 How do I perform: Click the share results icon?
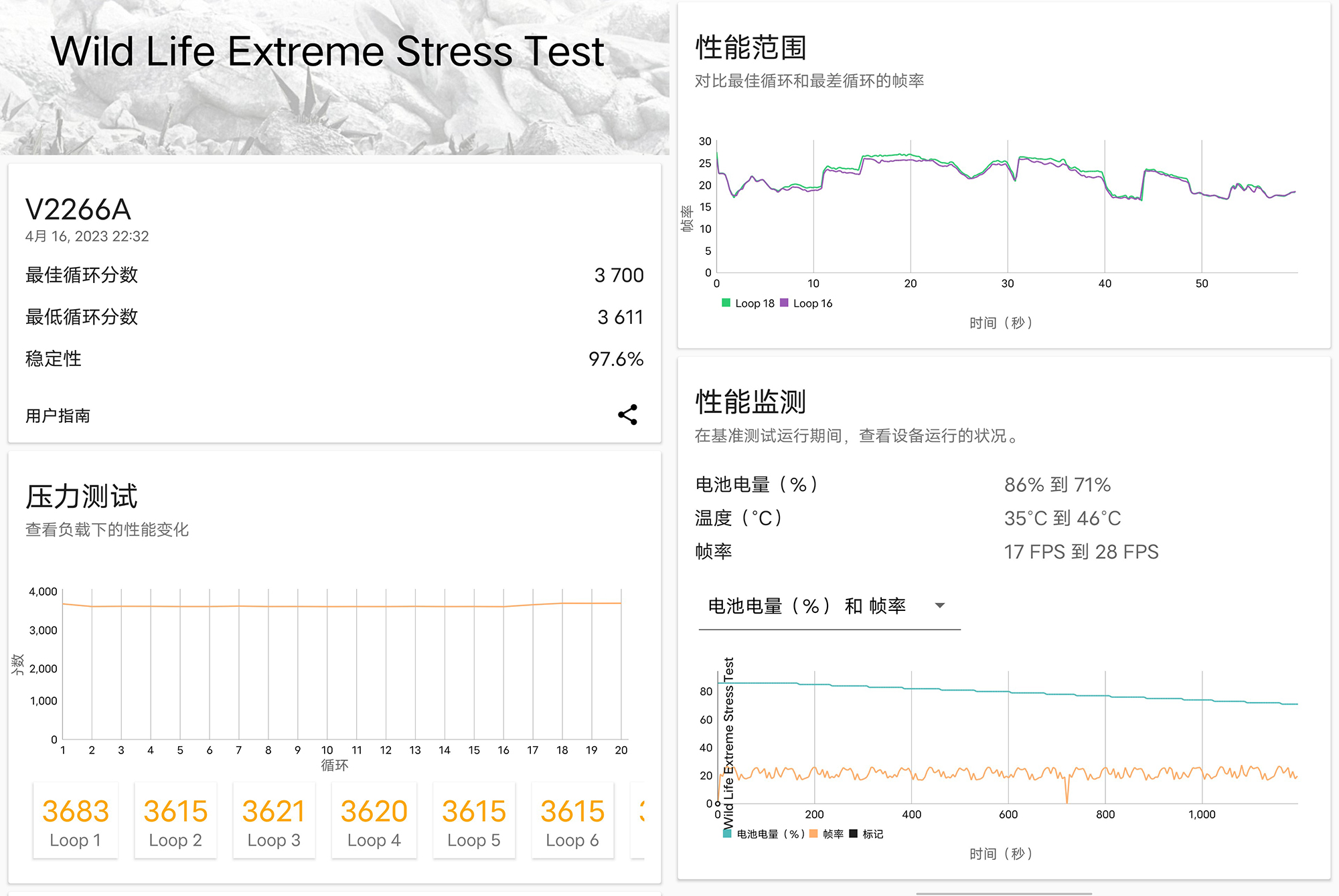627,415
